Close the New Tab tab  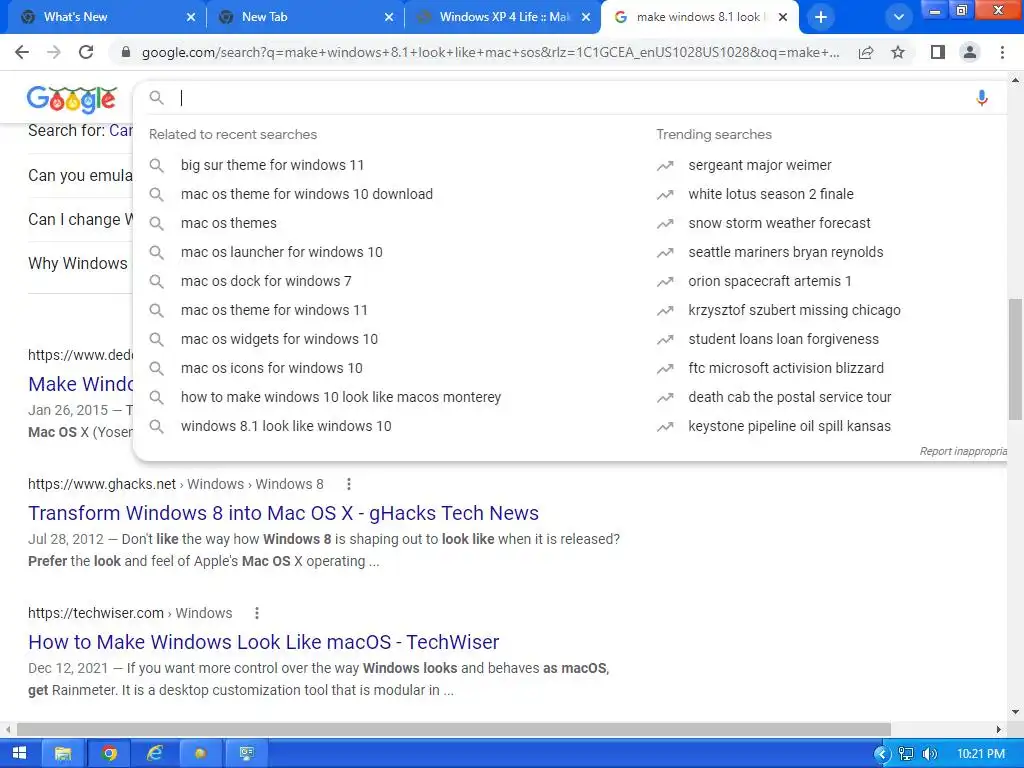(x=389, y=18)
